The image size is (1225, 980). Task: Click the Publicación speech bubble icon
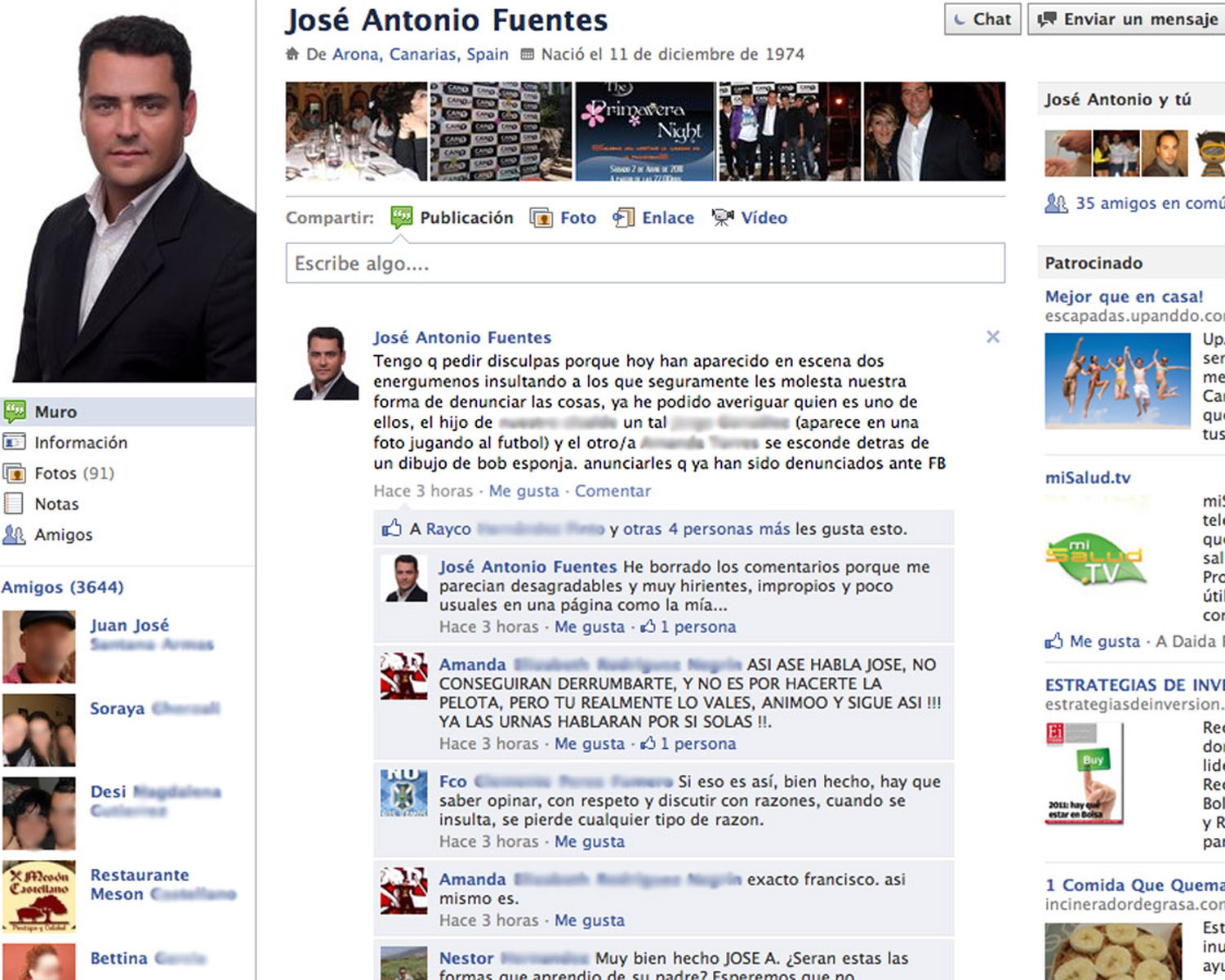(x=401, y=217)
